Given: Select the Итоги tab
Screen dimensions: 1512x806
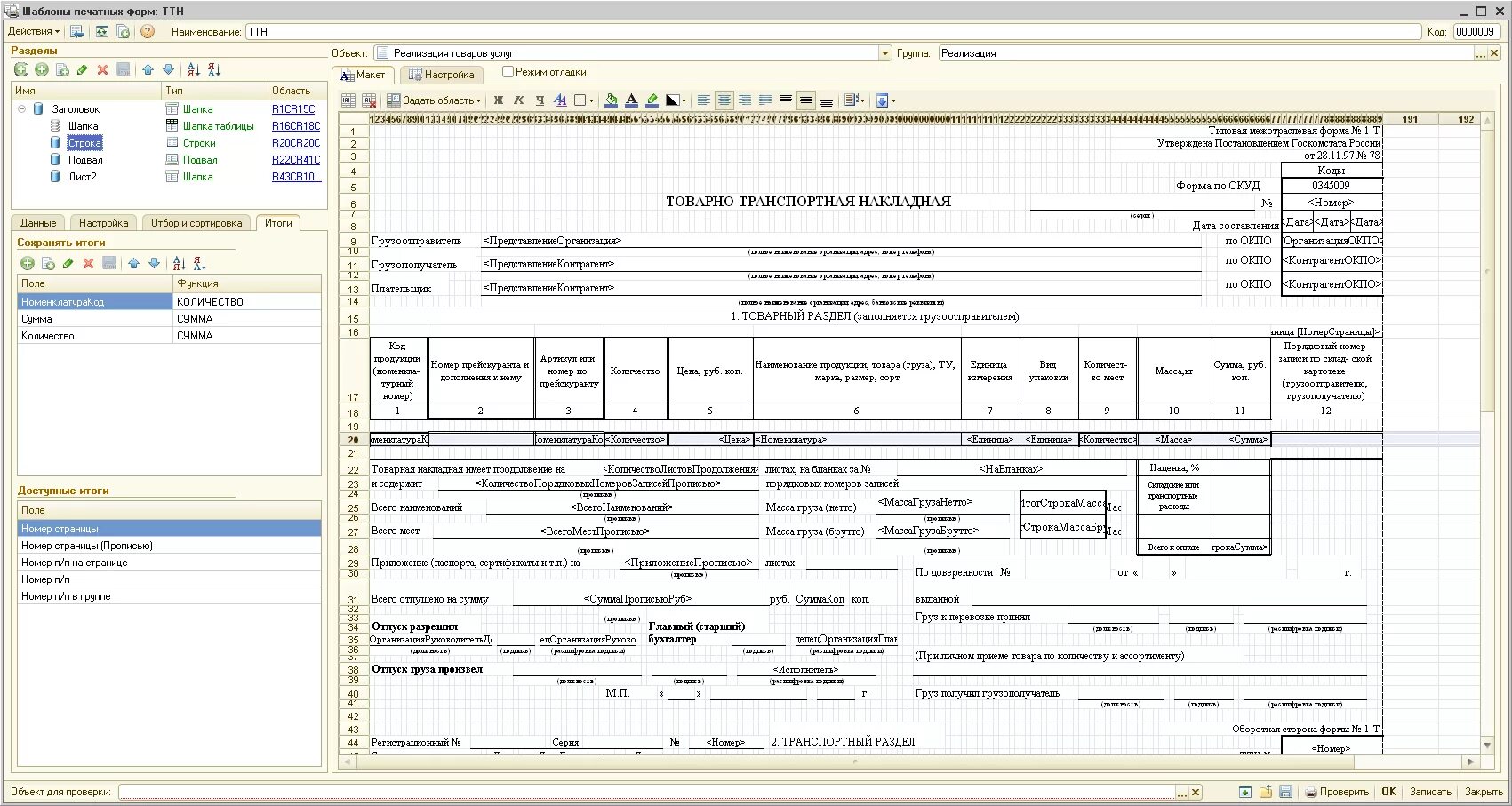Looking at the screenshot, I should click(x=278, y=223).
